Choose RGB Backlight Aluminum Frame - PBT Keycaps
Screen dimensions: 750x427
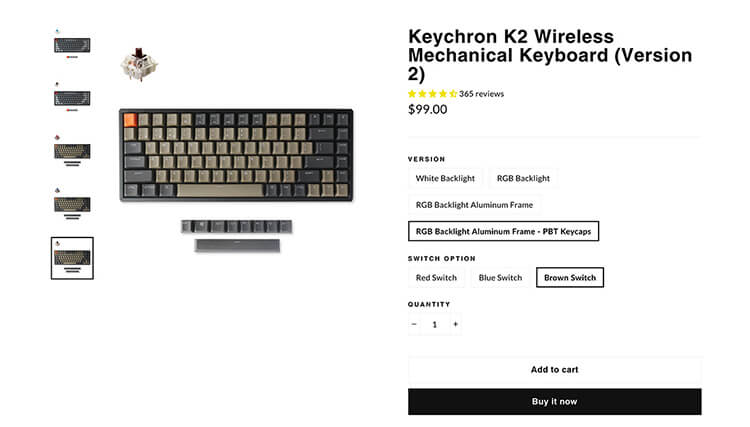503,231
